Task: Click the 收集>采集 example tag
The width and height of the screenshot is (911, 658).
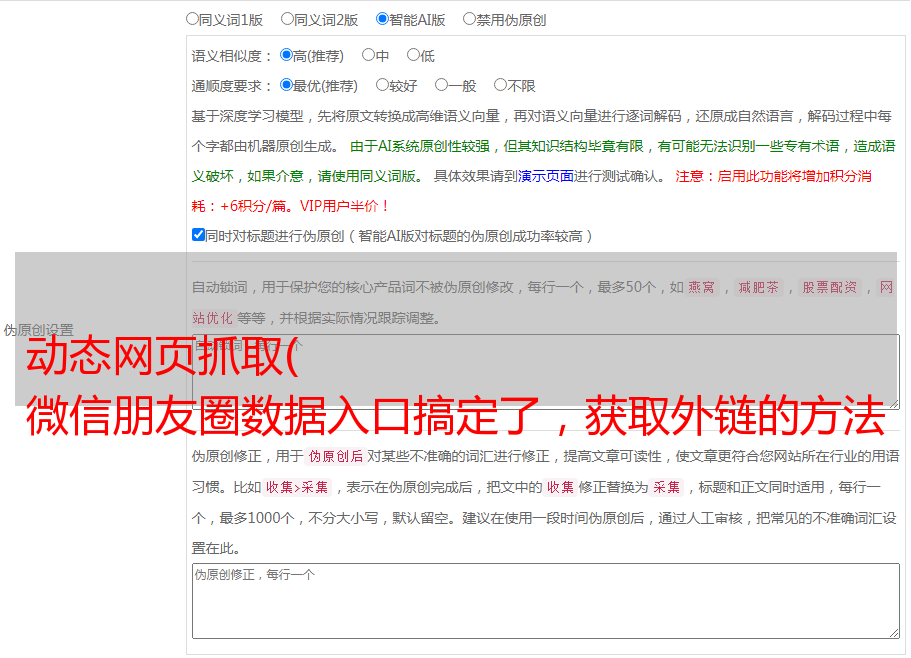Action: coord(297,488)
